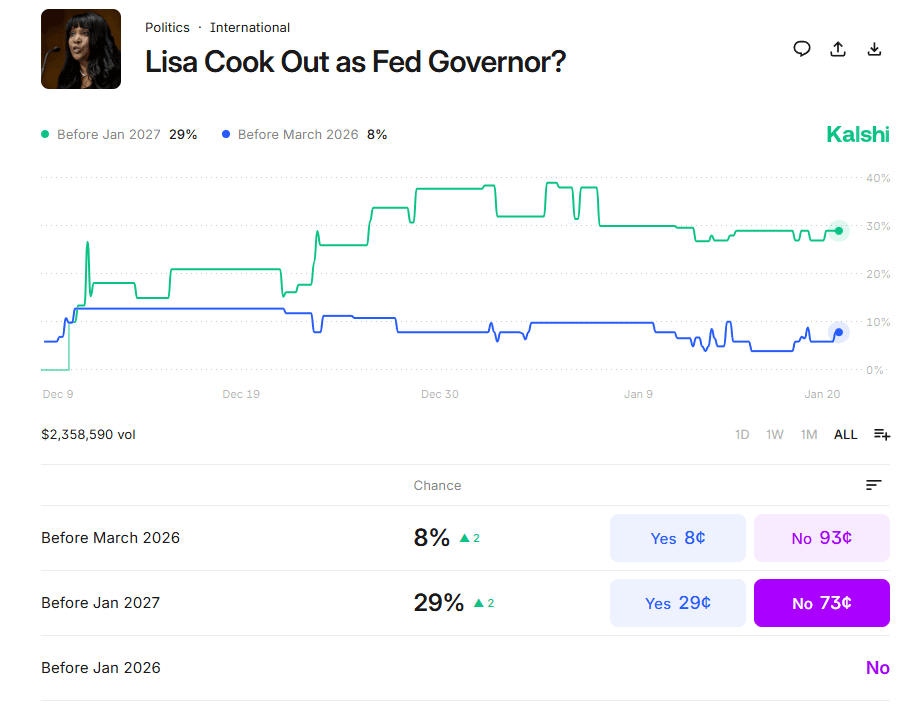Viewport: 916px width, 718px height.
Task: Buy No 73¢ for Before Jan 2027
Action: tap(821, 603)
